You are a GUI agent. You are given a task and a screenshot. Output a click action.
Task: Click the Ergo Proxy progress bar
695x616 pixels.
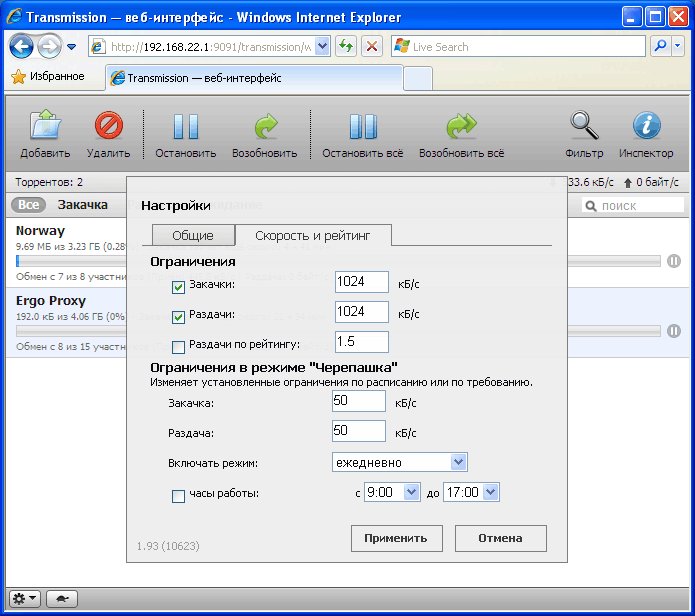point(338,331)
